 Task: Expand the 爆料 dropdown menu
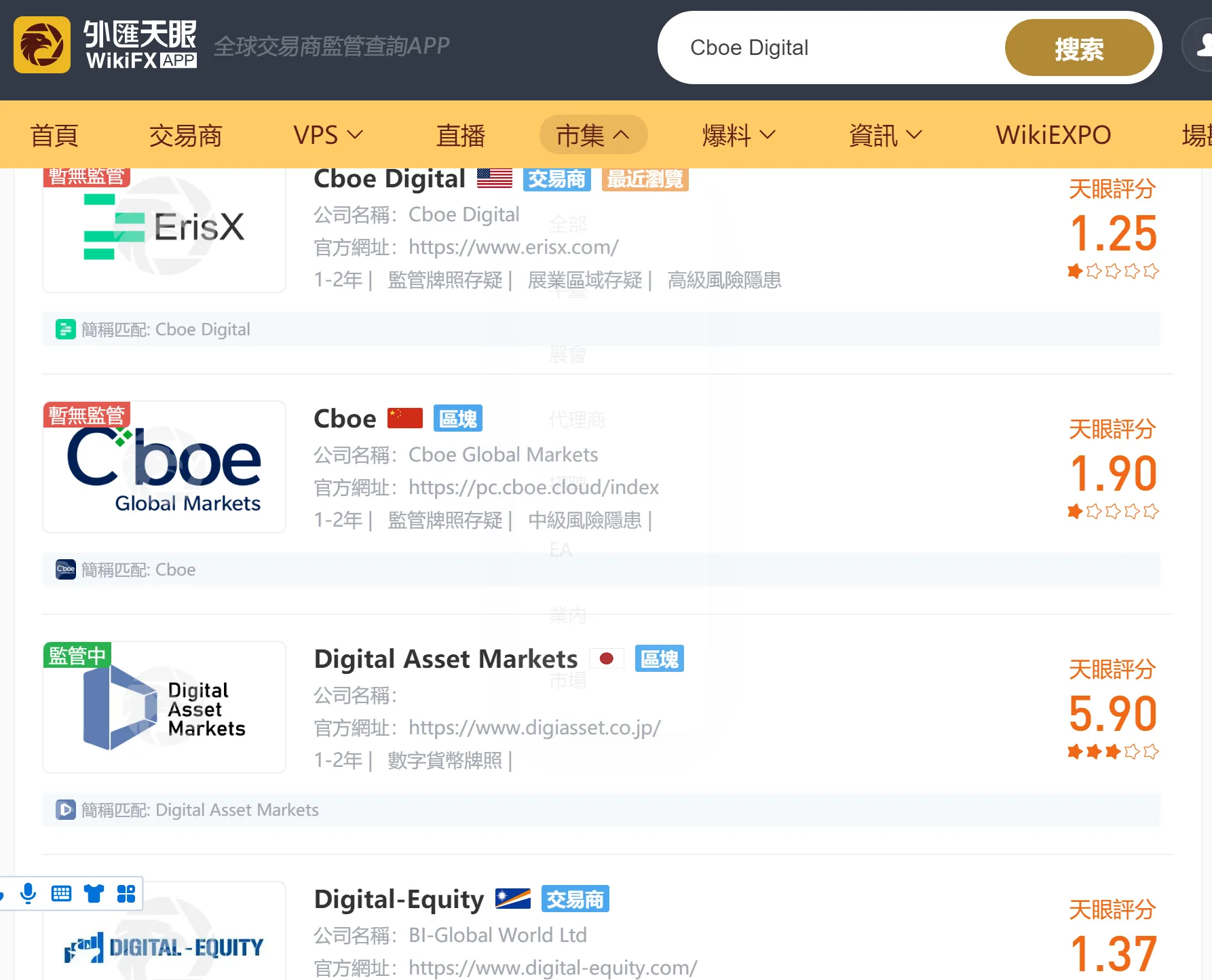click(738, 135)
